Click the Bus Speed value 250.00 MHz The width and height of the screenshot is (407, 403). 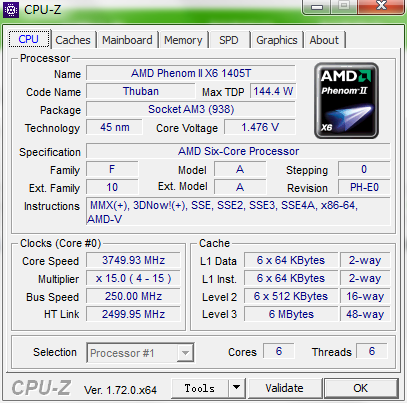pos(133,296)
